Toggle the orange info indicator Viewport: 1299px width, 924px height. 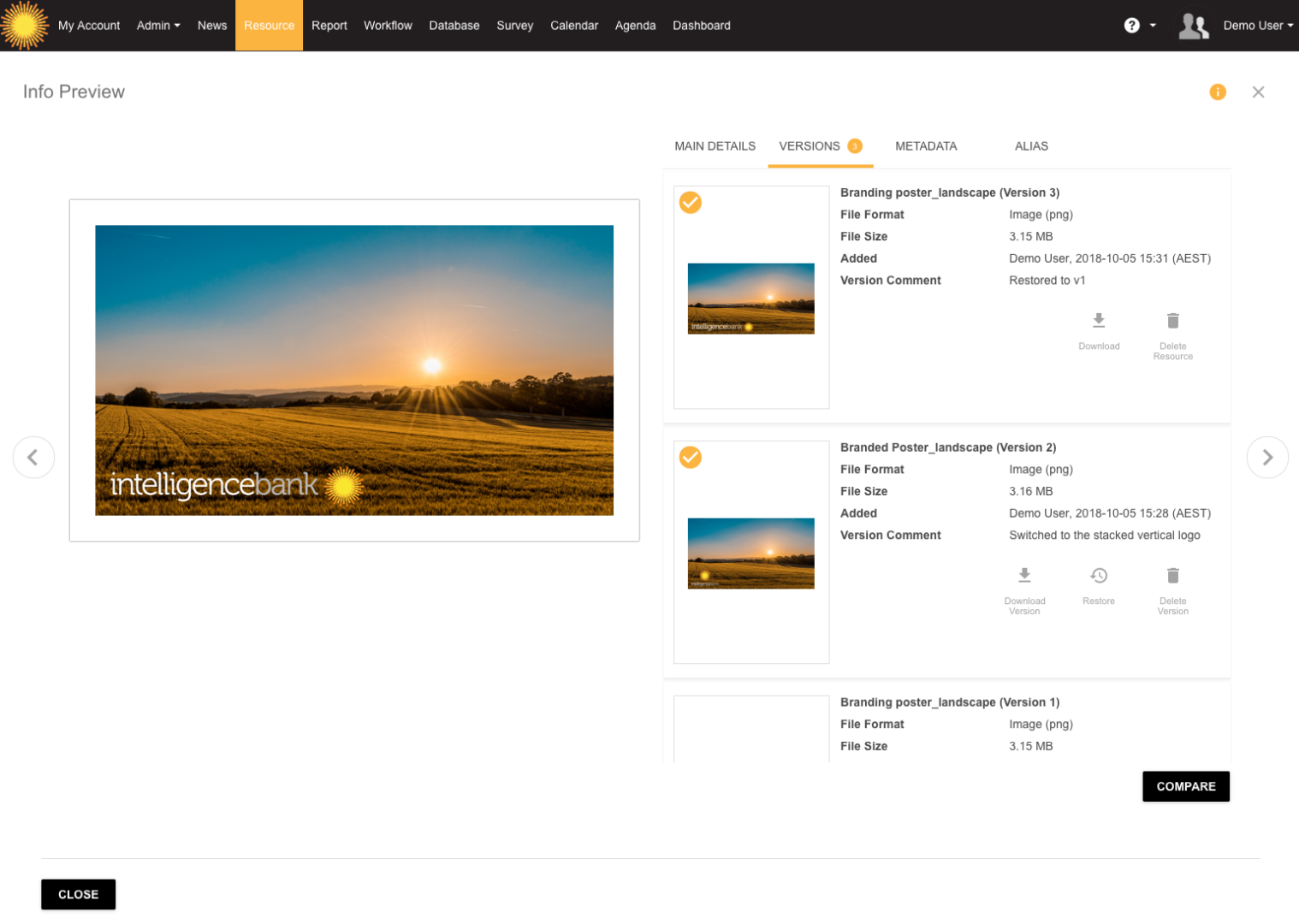click(x=1218, y=92)
